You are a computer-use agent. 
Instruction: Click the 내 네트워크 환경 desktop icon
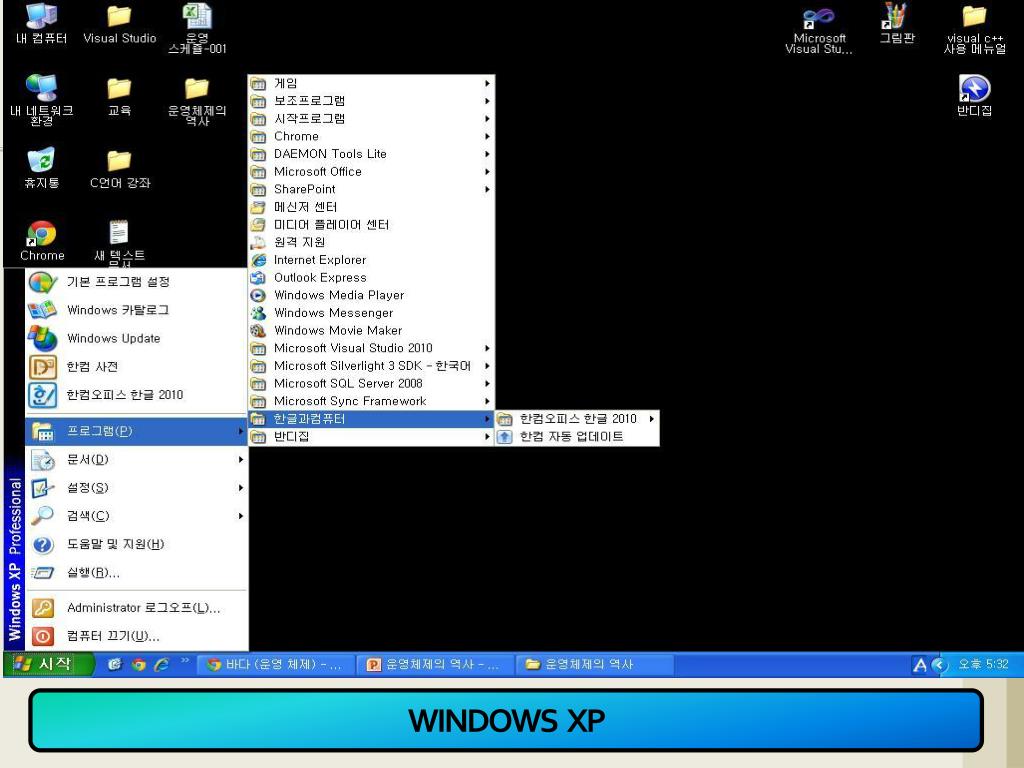coord(42,99)
